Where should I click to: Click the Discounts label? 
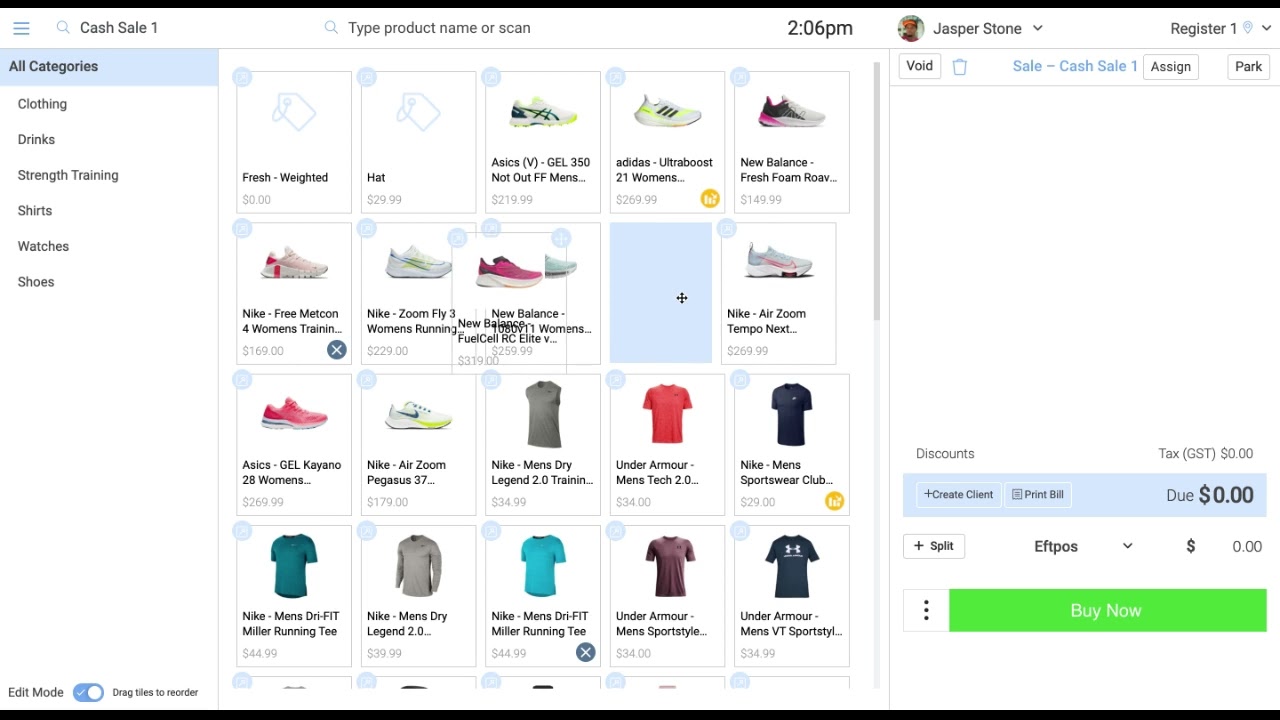(x=945, y=453)
